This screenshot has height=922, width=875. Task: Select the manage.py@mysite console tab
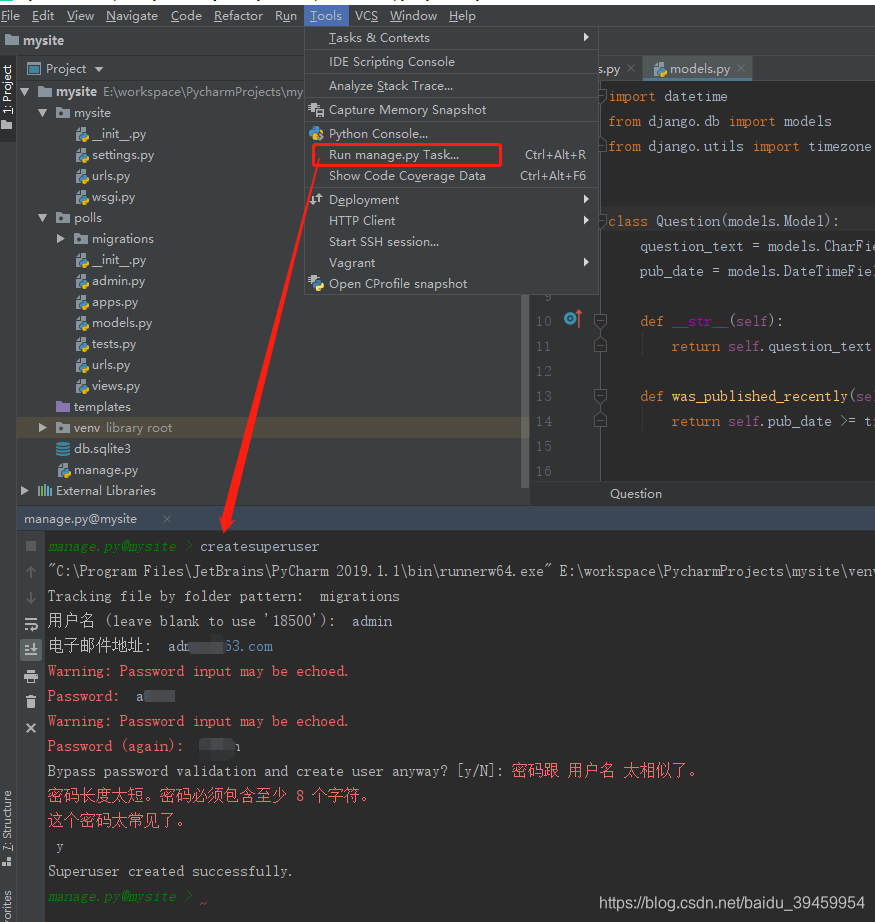(81, 519)
